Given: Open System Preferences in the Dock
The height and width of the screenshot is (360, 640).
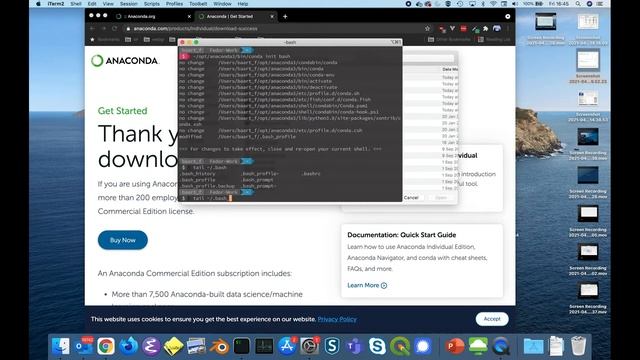Looking at the screenshot, I should coord(310,346).
